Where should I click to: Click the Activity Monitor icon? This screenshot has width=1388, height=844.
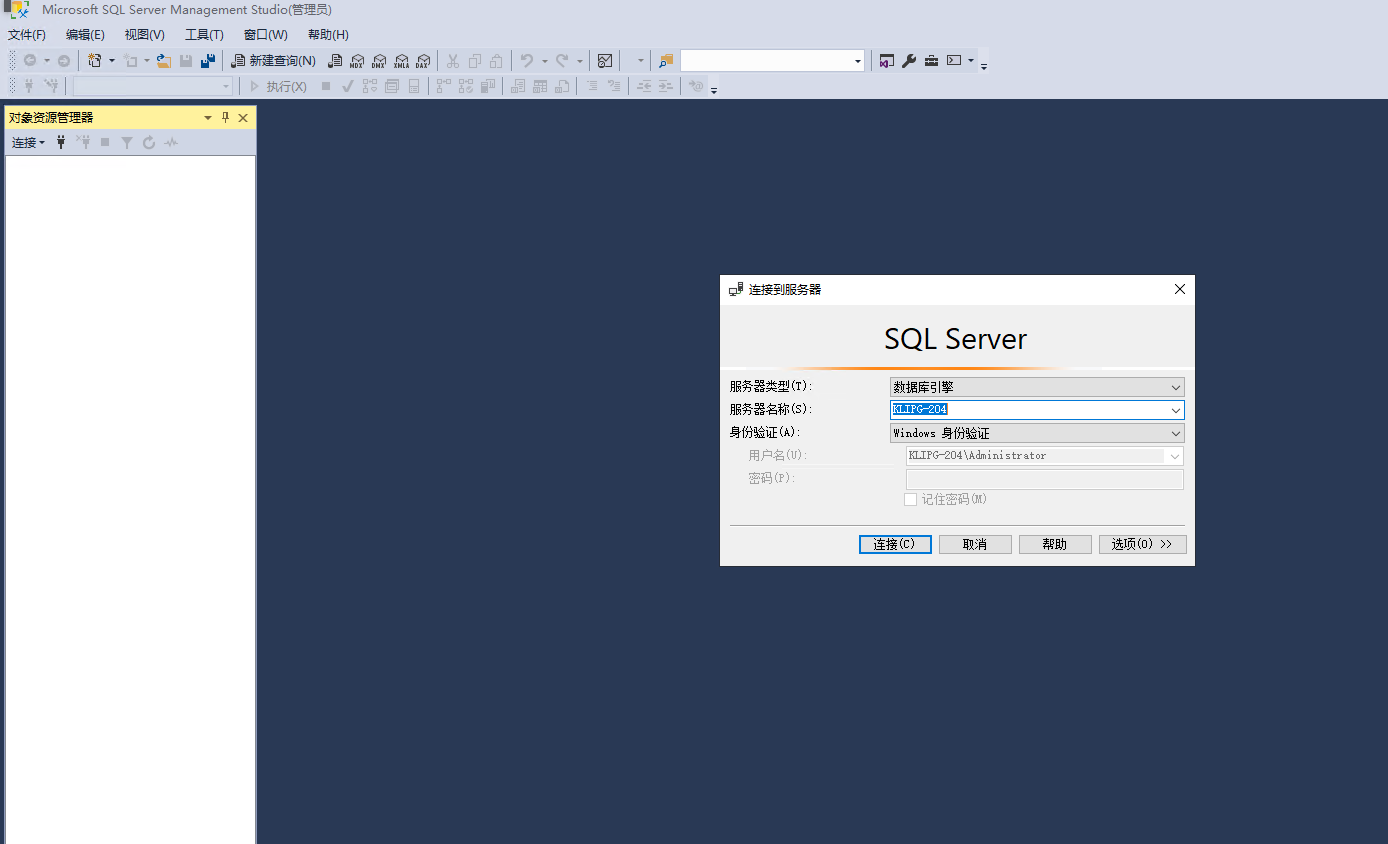click(605, 61)
